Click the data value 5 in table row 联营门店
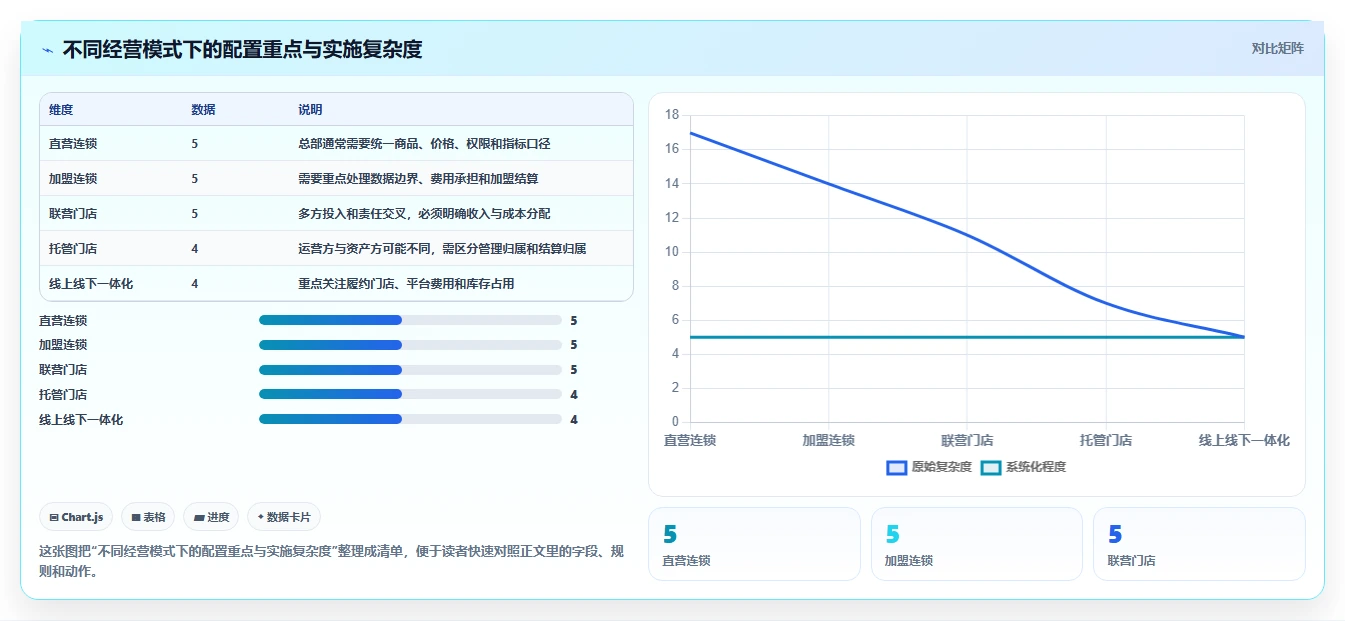The image size is (1345, 621). tap(195, 214)
